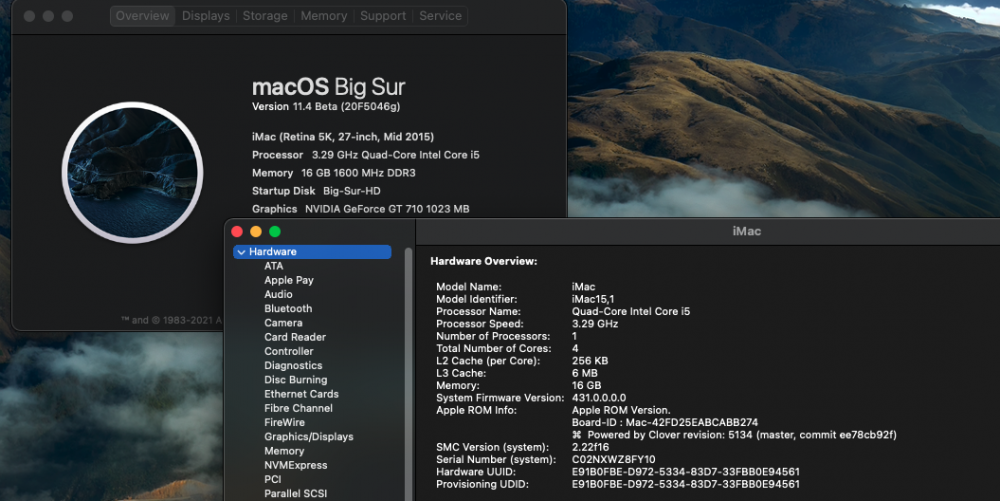
Task: Click the 3.29 GHz processor speed value
Action: coord(595,324)
